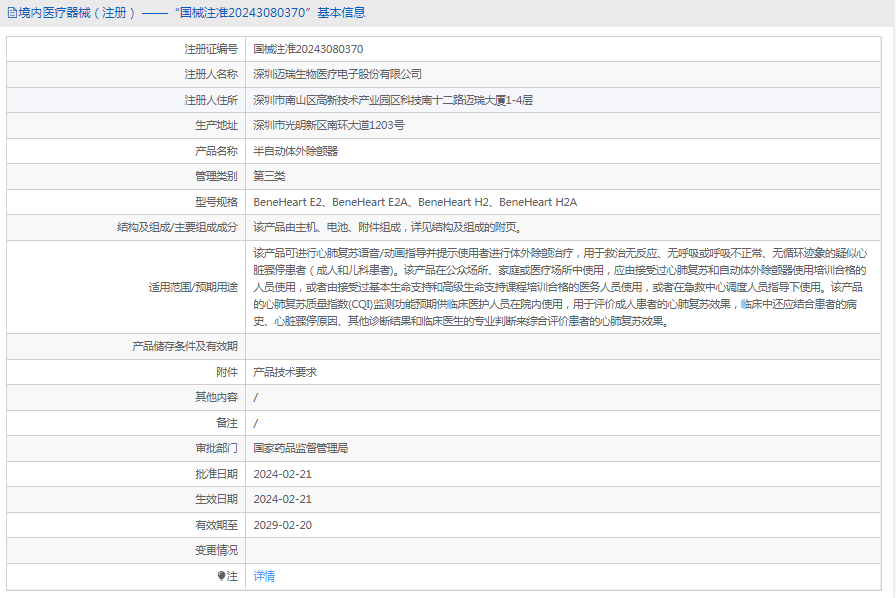Click the 生产地址 label
Viewport: 896px width, 598px height.
(x=216, y=125)
